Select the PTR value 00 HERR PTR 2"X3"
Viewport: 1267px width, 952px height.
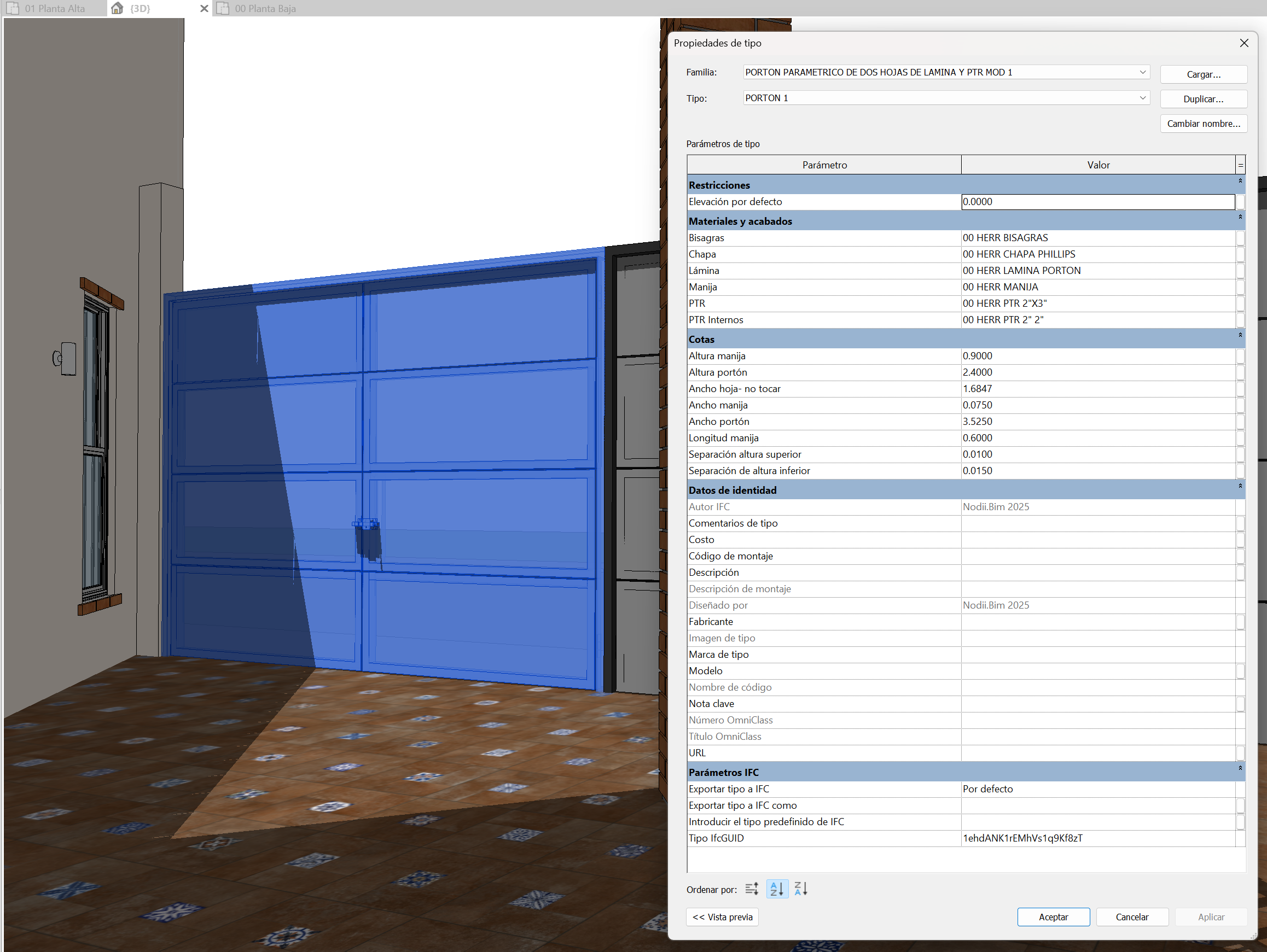(1098, 303)
